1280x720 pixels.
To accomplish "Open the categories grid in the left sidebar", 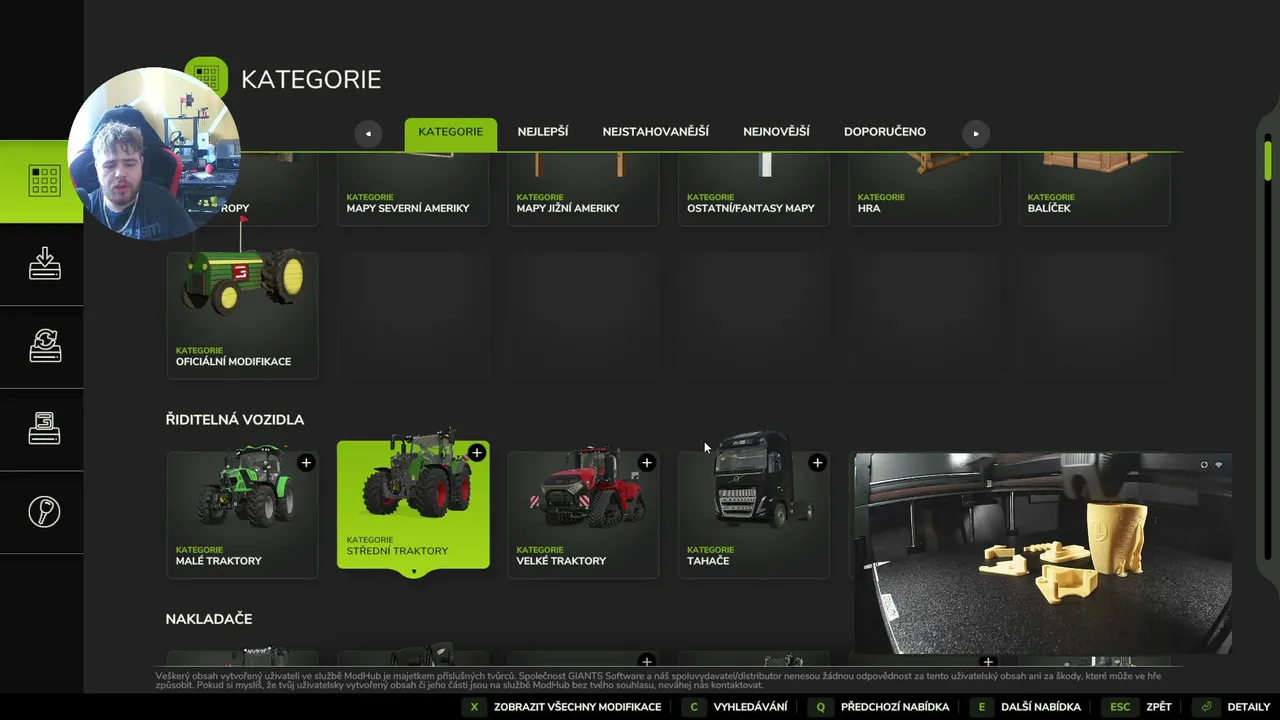I will point(42,181).
